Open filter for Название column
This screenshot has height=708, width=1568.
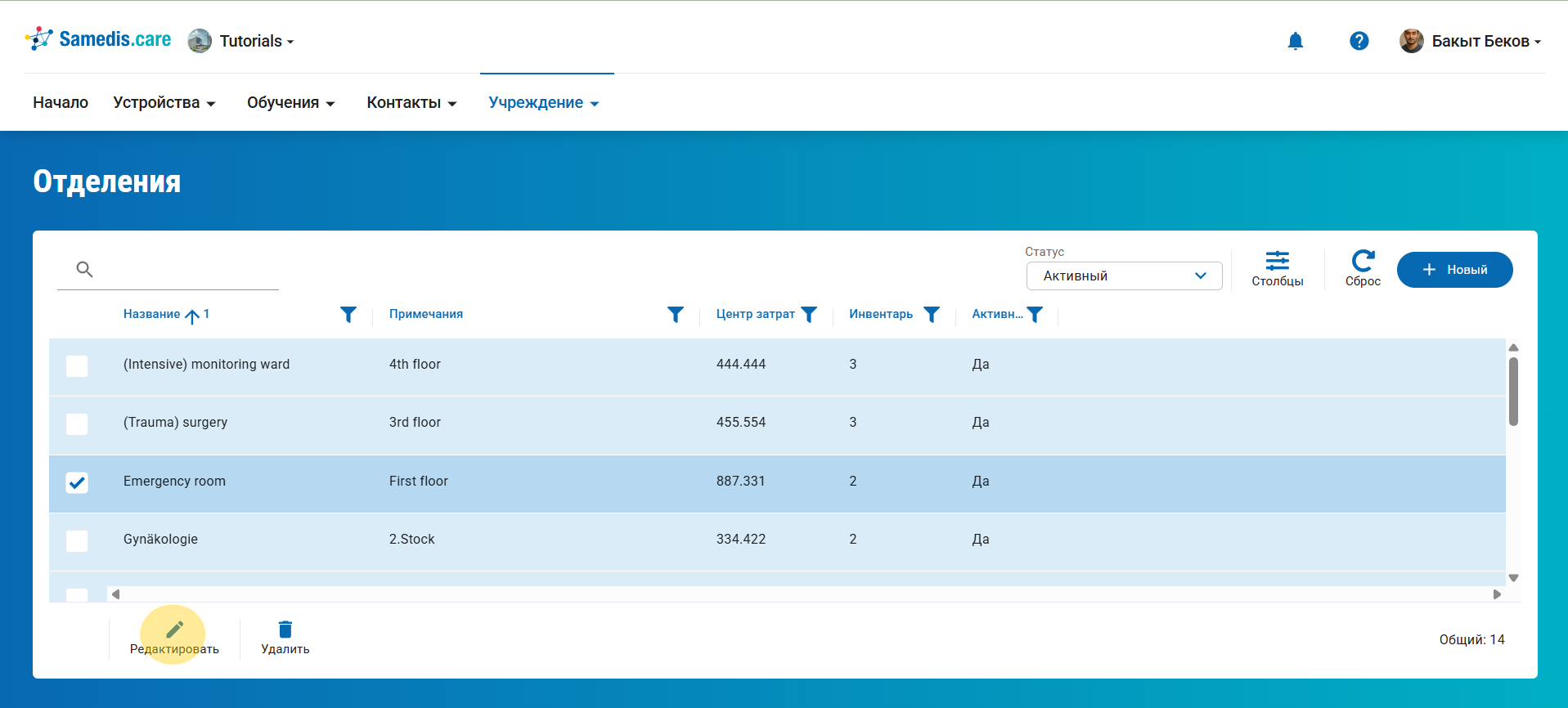point(348,315)
